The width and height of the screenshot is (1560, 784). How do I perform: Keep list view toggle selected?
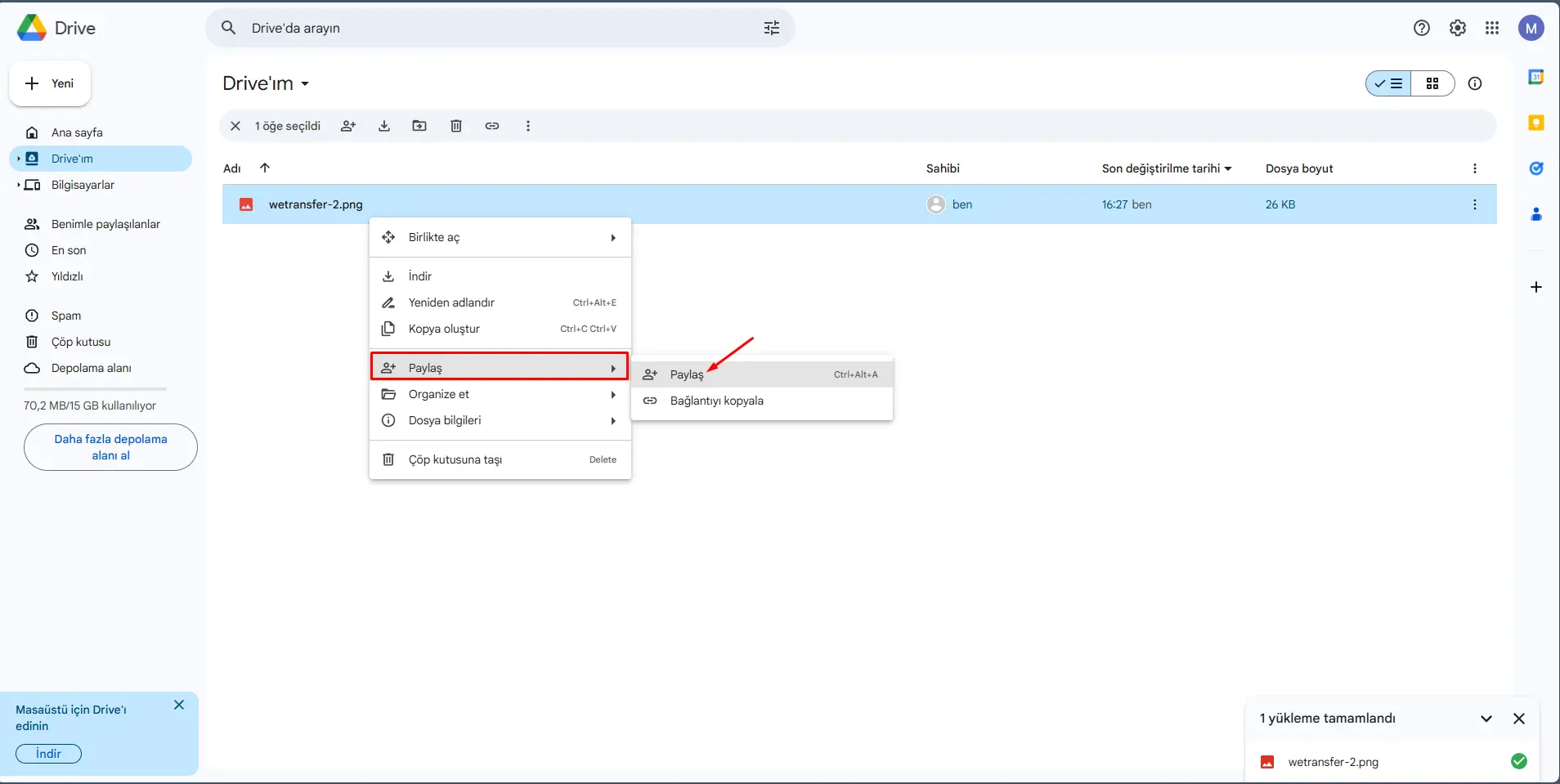pos(1388,83)
